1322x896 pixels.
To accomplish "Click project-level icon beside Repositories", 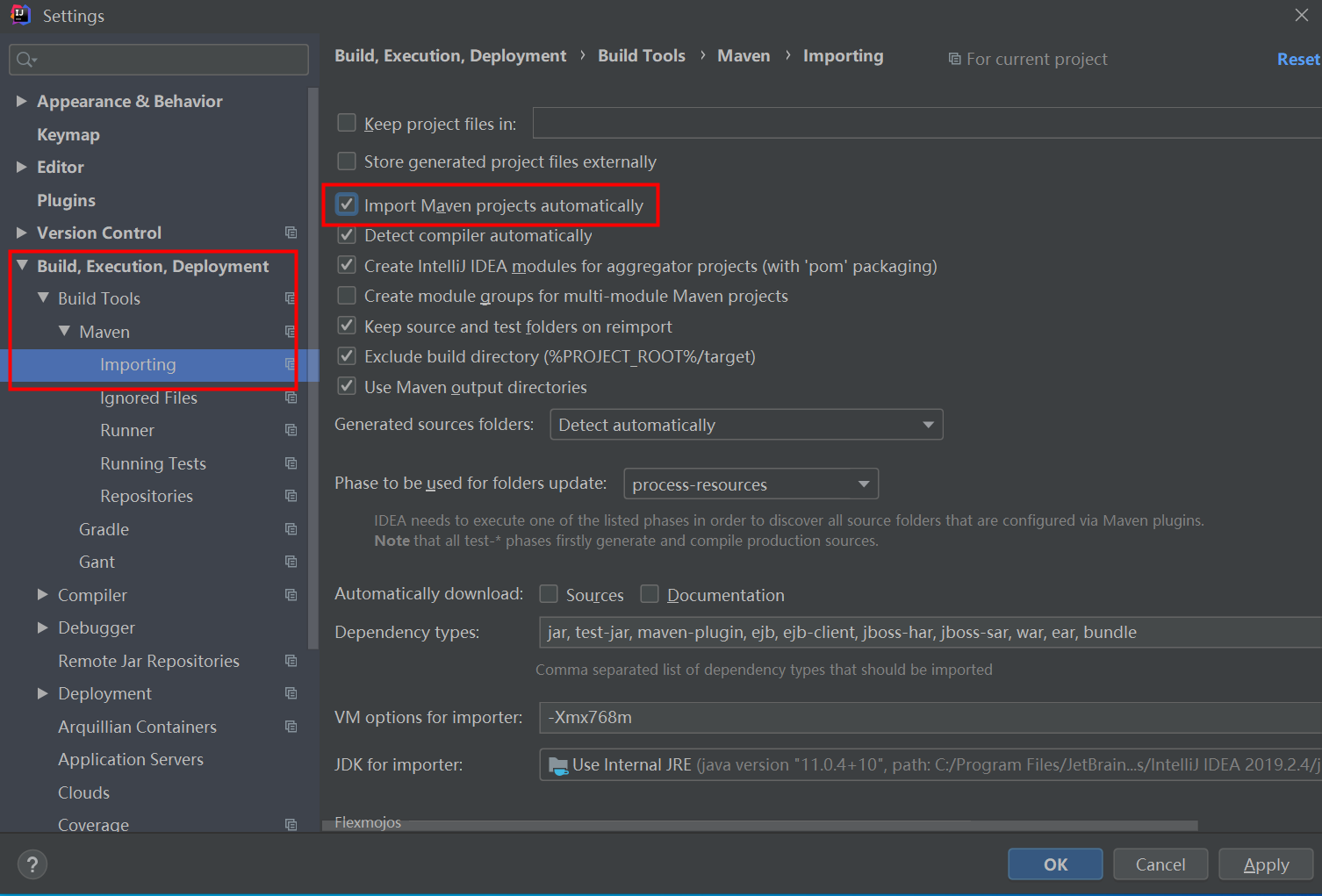I will coord(291,496).
